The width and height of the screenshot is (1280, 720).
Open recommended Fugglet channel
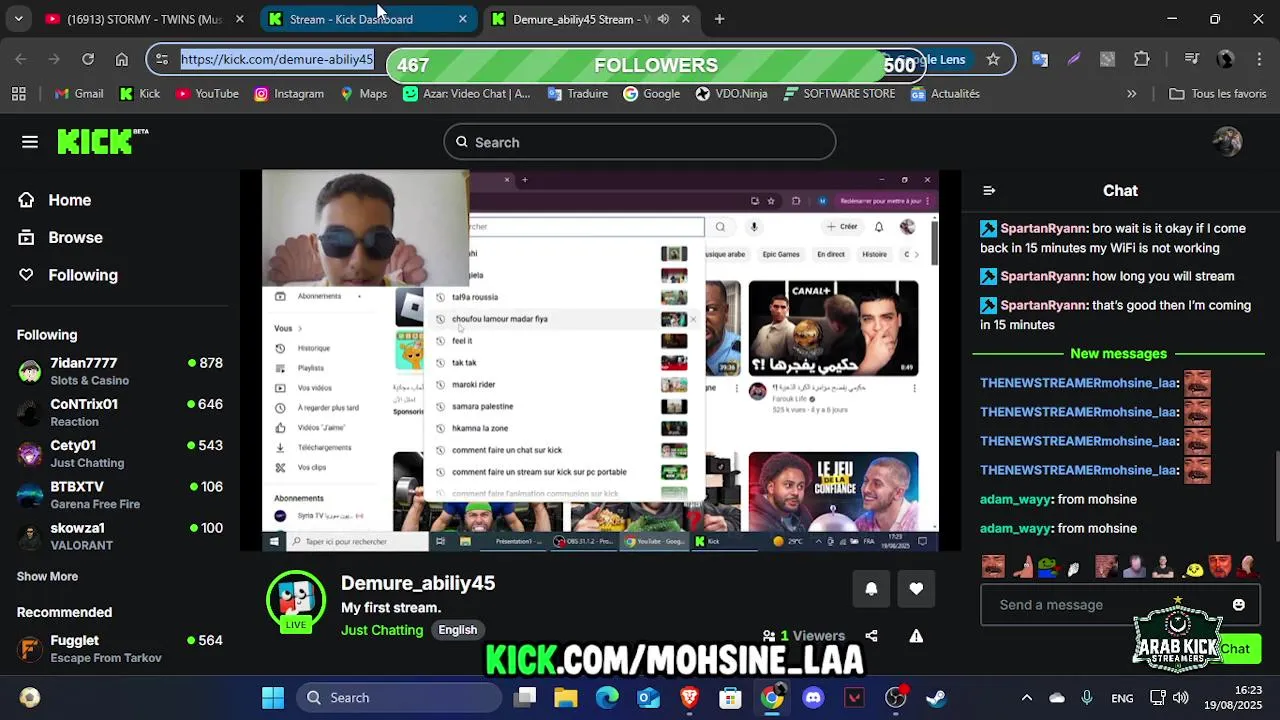pyautogui.click(x=120, y=649)
